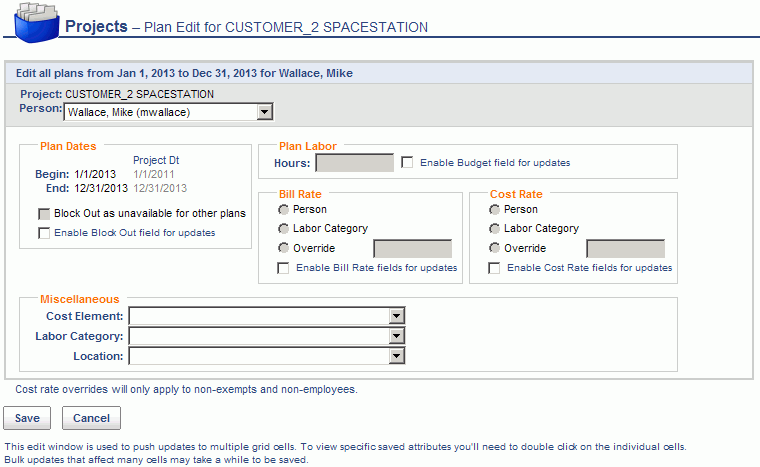Select Person radio under Cost Rate
This screenshot has width=760, height=467.
tap(494, 209)
